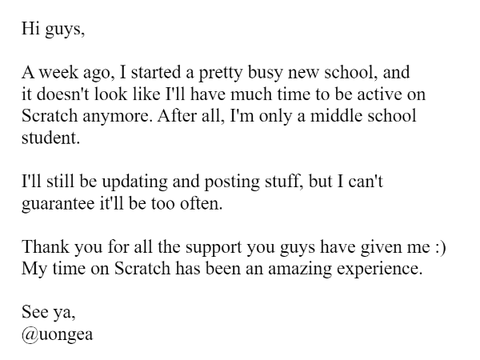Click "pretty busy new school" phrase
Image resolution: width=480 pixels, height=360 pixels.
(288, 73)
